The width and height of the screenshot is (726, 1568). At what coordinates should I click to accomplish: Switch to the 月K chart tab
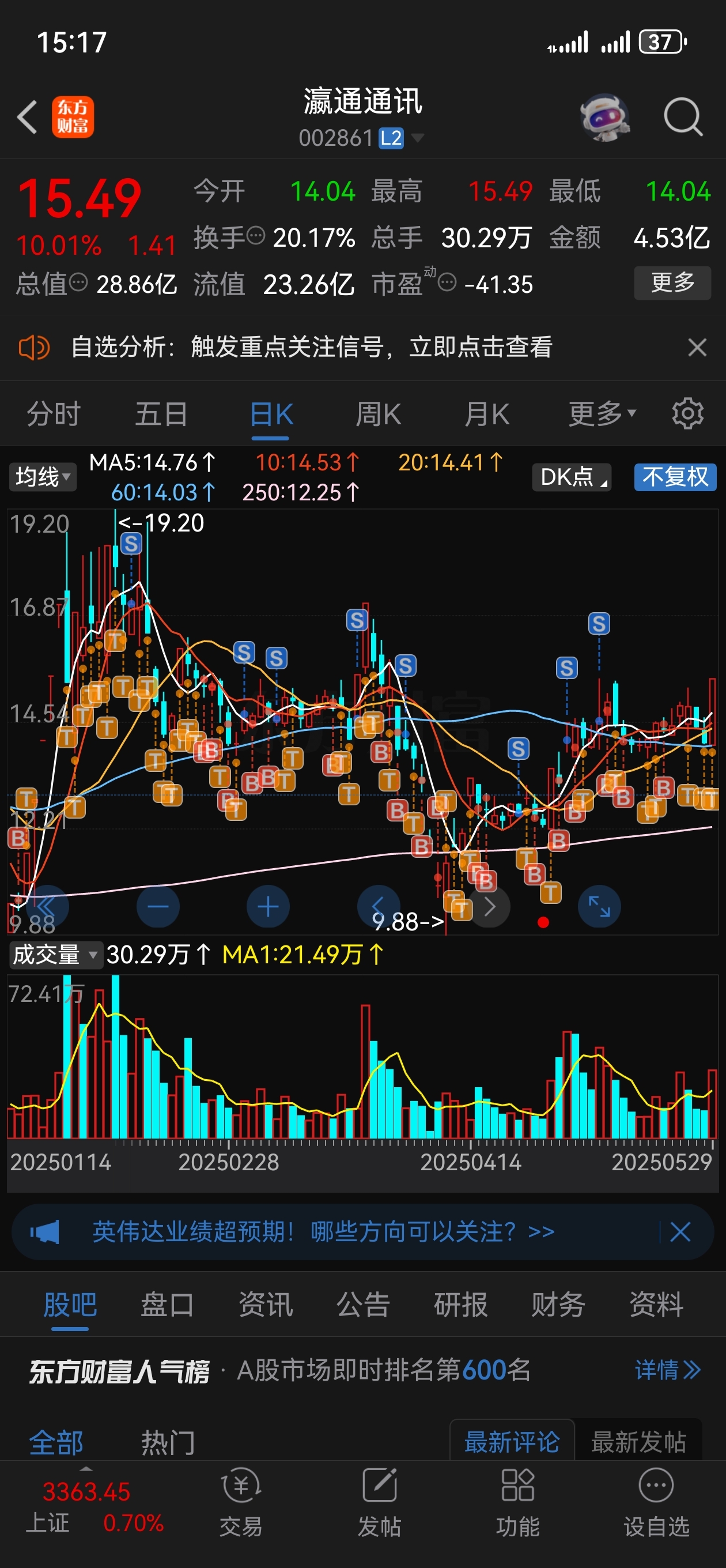[x=486, y=414]
